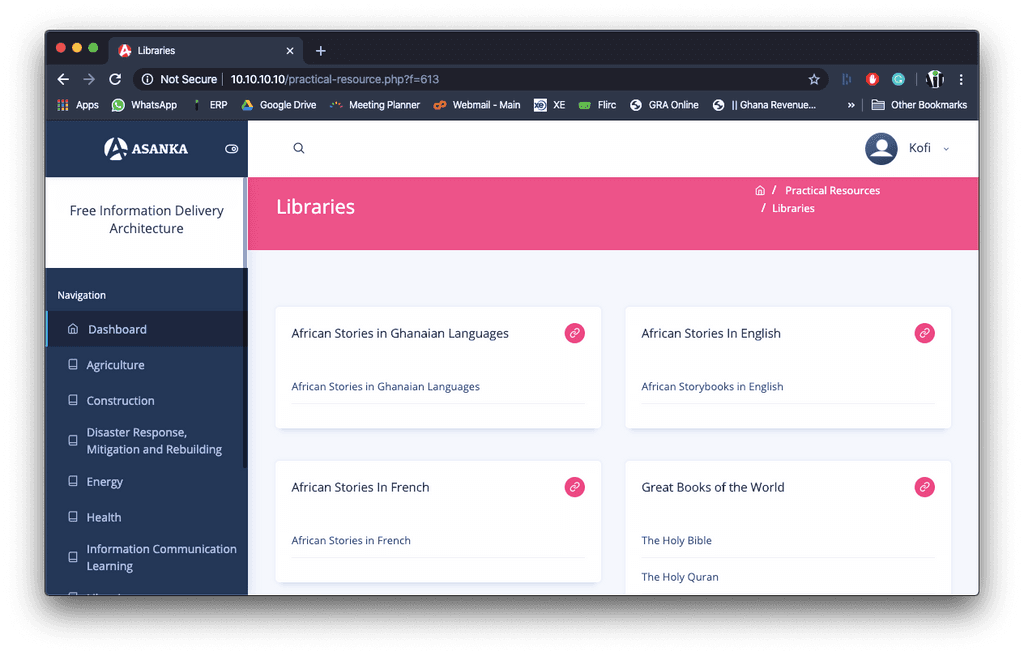The height and width of the screenshot is (655, 1024).
Task: Click the browser back arrow
Action: coord(63,79)
